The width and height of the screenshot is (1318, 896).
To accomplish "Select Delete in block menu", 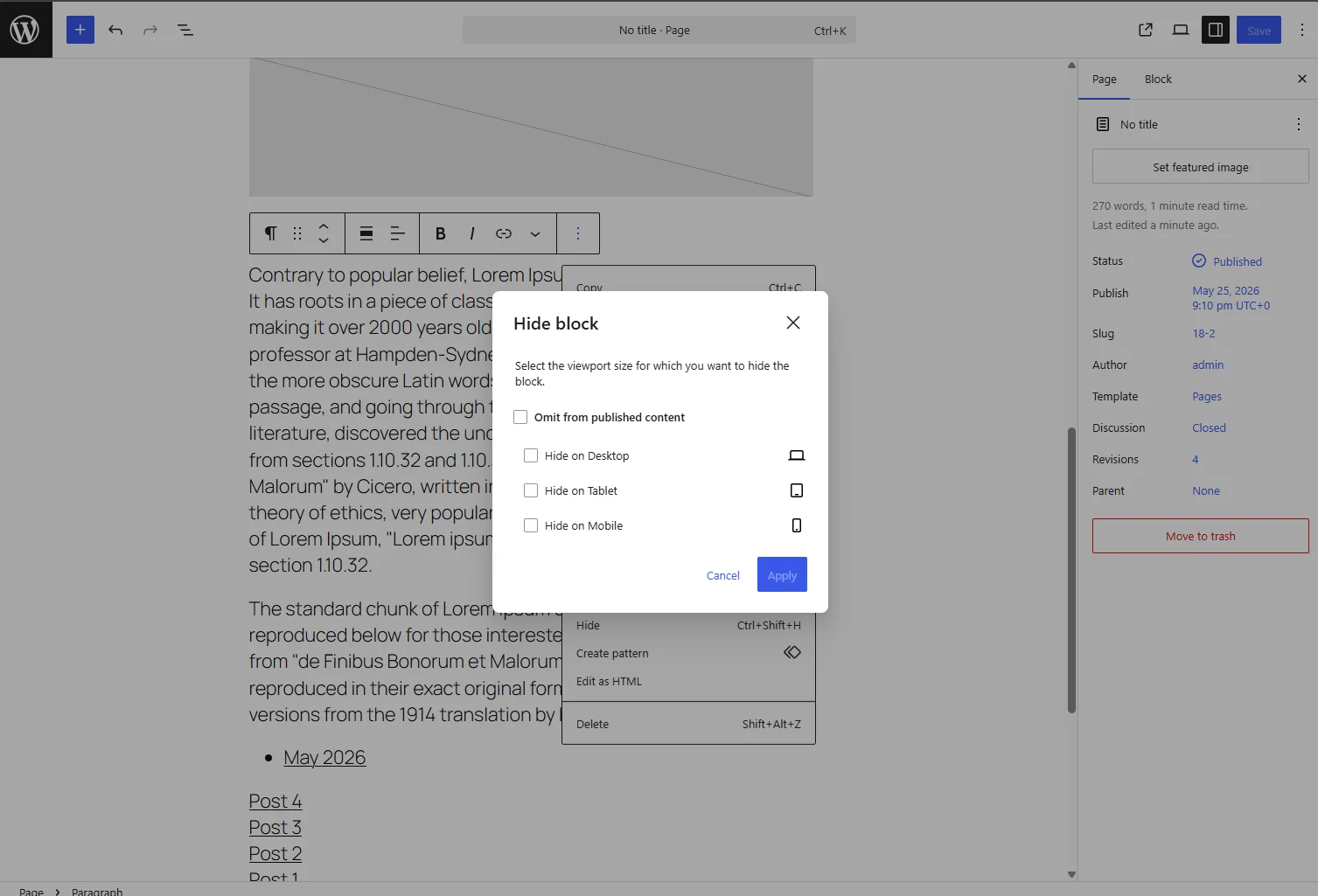I will tap(688, 724).
